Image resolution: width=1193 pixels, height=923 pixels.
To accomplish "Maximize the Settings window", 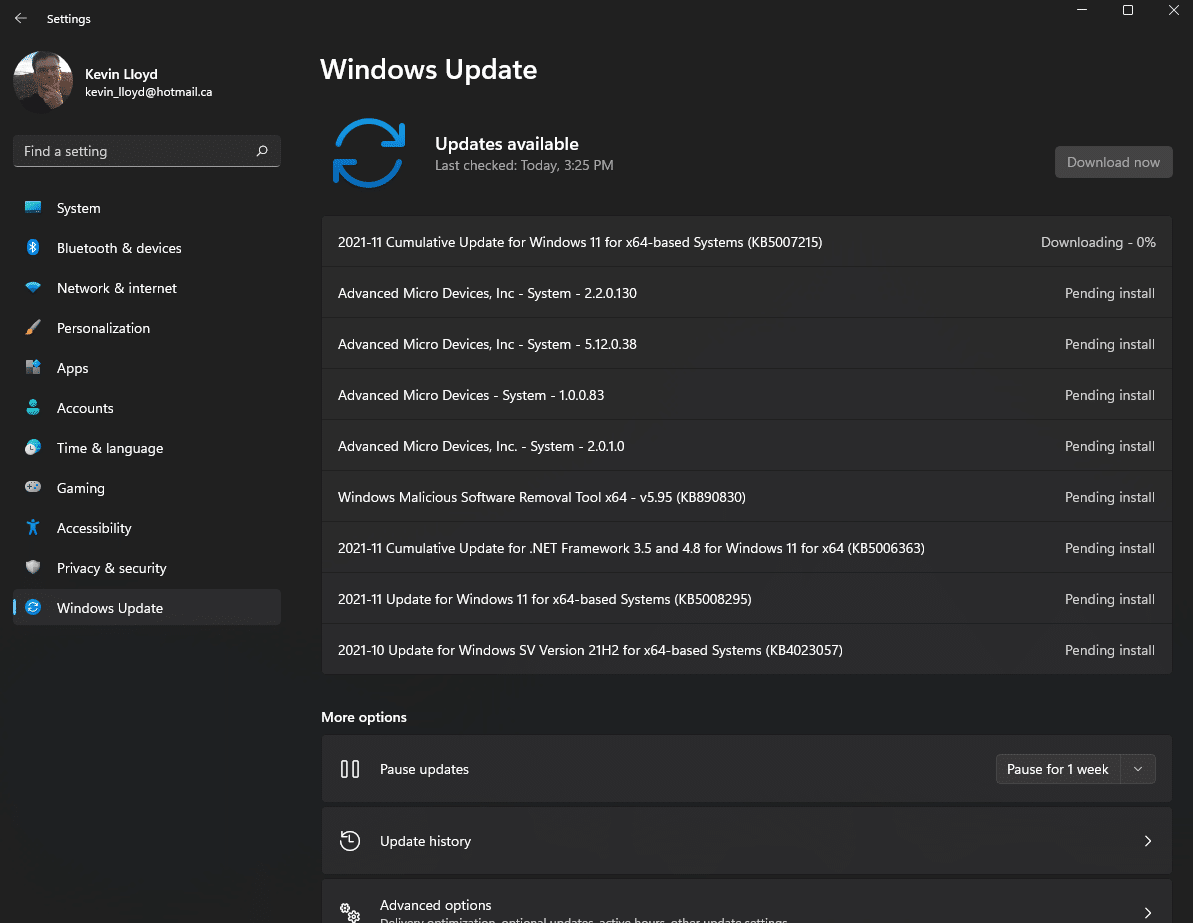I will pyautogui.click(x=1128, y=10).
